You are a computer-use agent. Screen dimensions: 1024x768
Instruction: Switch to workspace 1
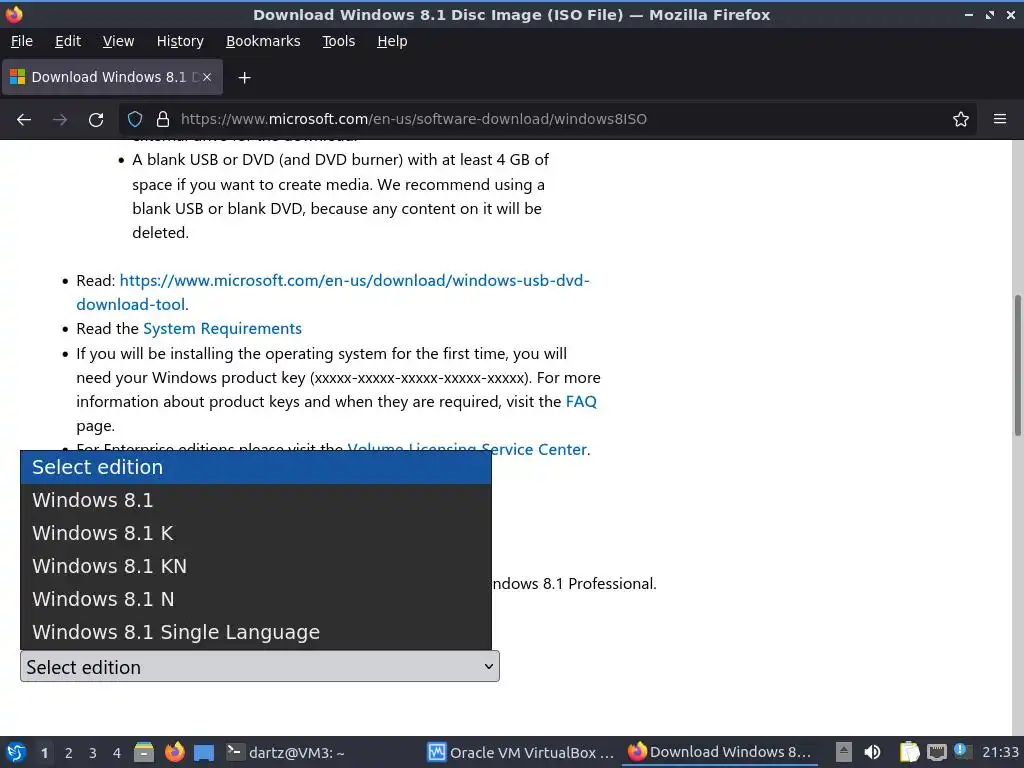(x=44, y=753)
